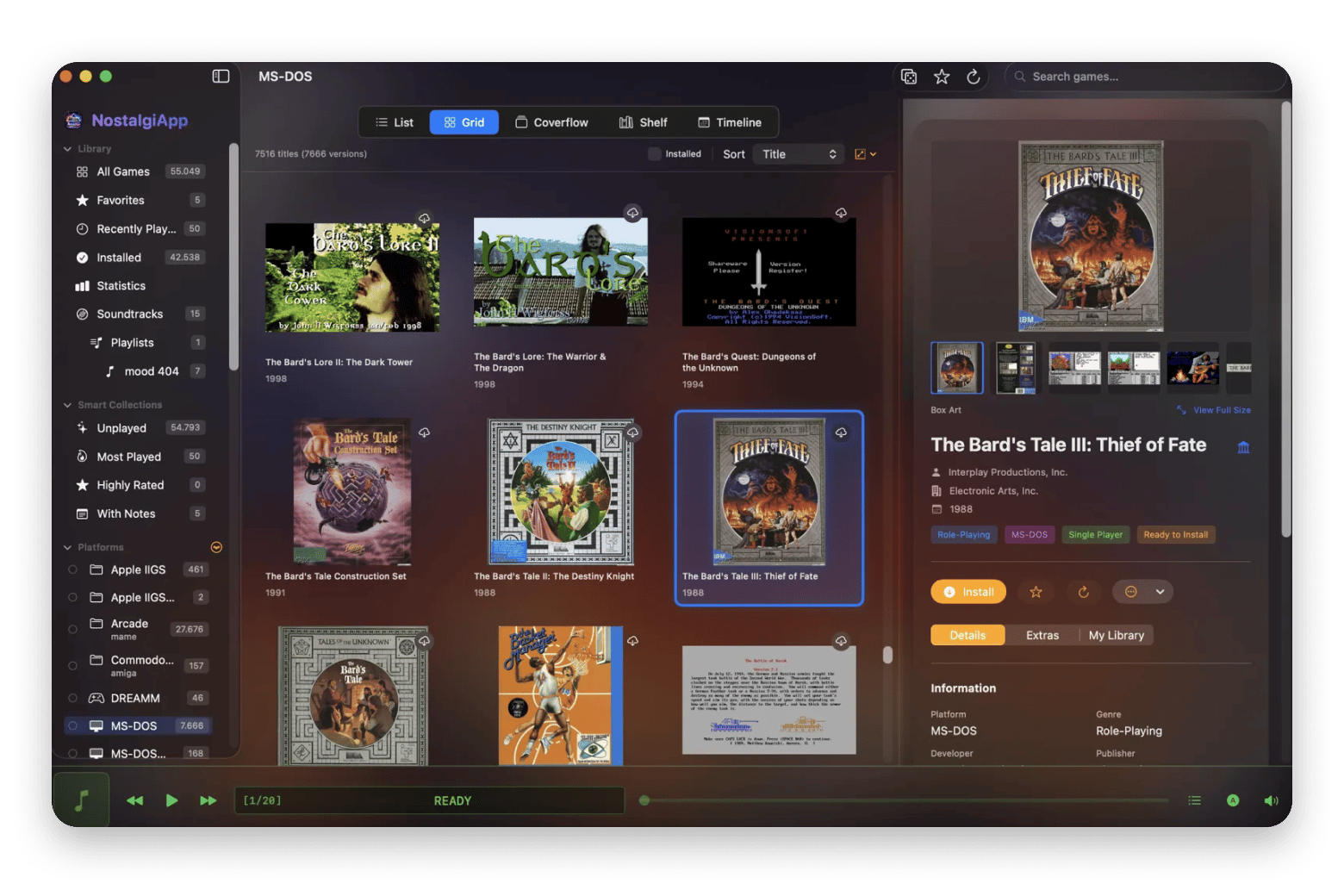Toggle the Apple IIGS platform radio

coord(72,569)
